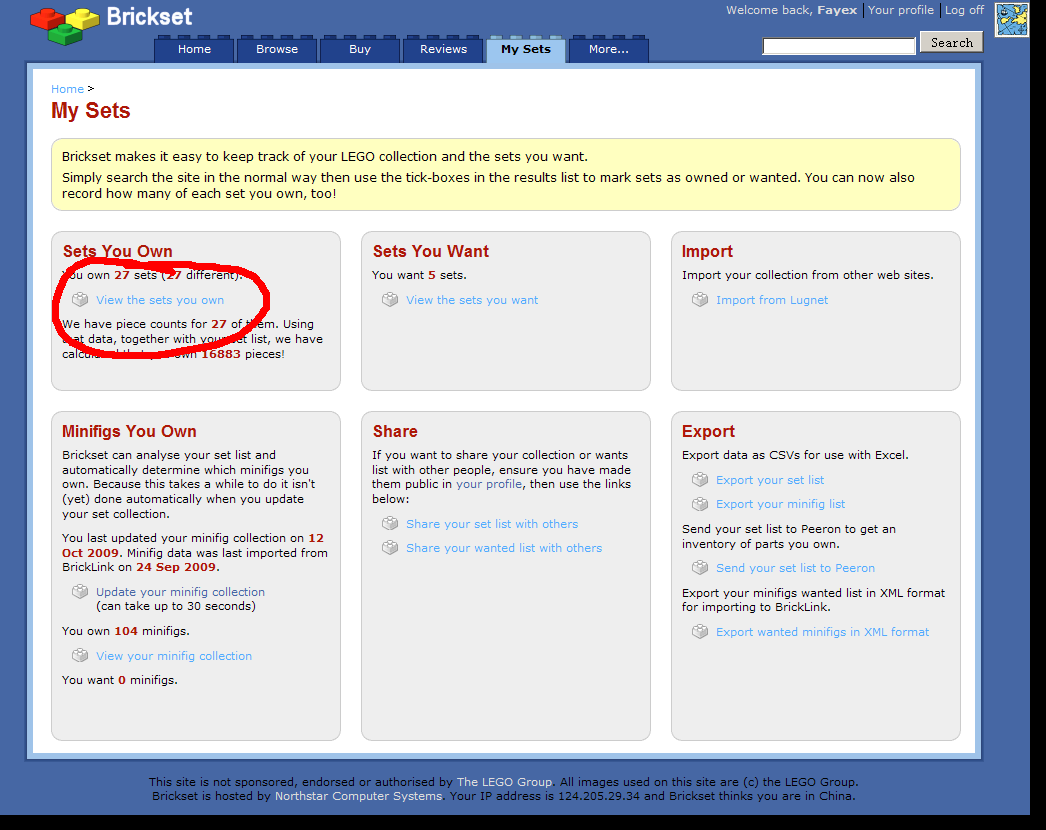Screen dimensions: 1046x830
Task: Click the 104 minifigs count
Action: [126, 631]
